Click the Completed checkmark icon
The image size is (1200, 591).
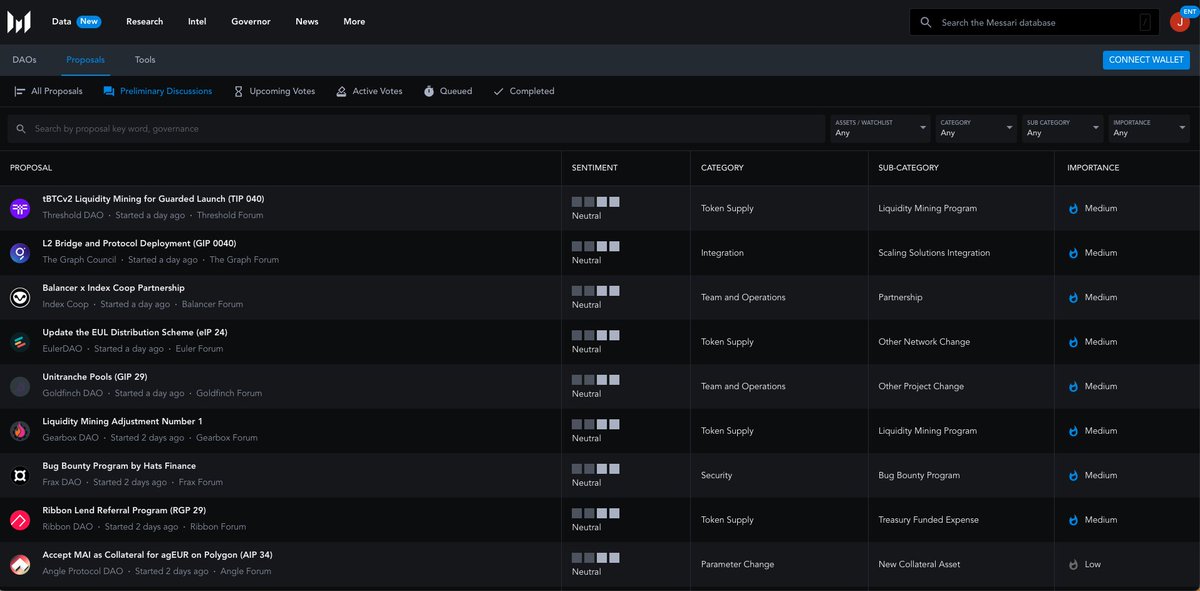click(x=498, y=91)
